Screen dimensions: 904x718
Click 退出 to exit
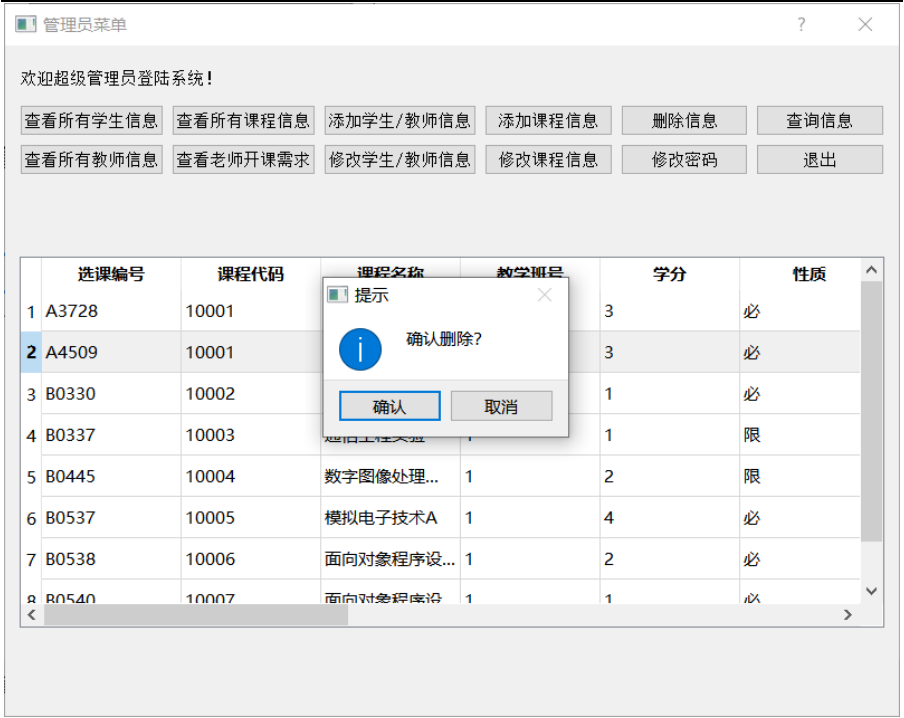(x=820, y=159)
